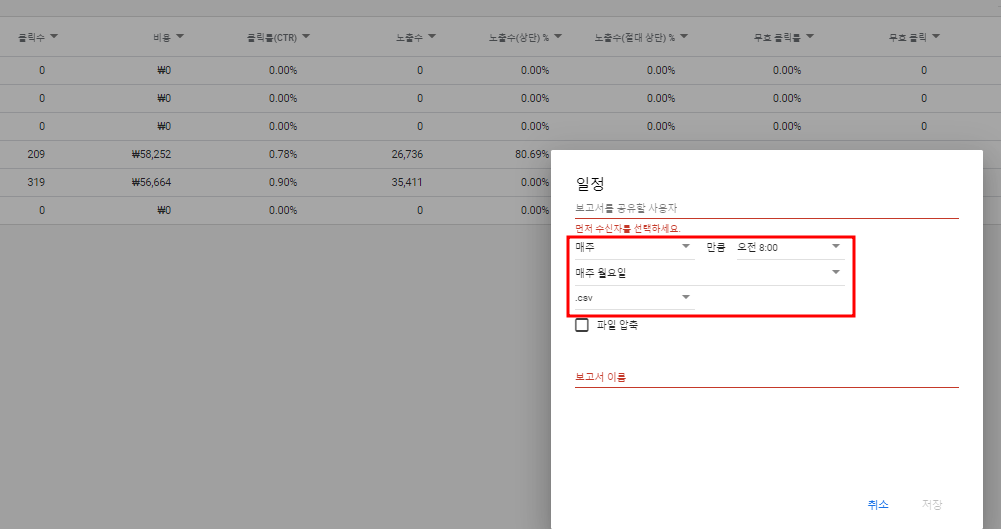Select the 26,736 impressions cell
Viewport: 1001px width, 529px height.
pos(407,154)
